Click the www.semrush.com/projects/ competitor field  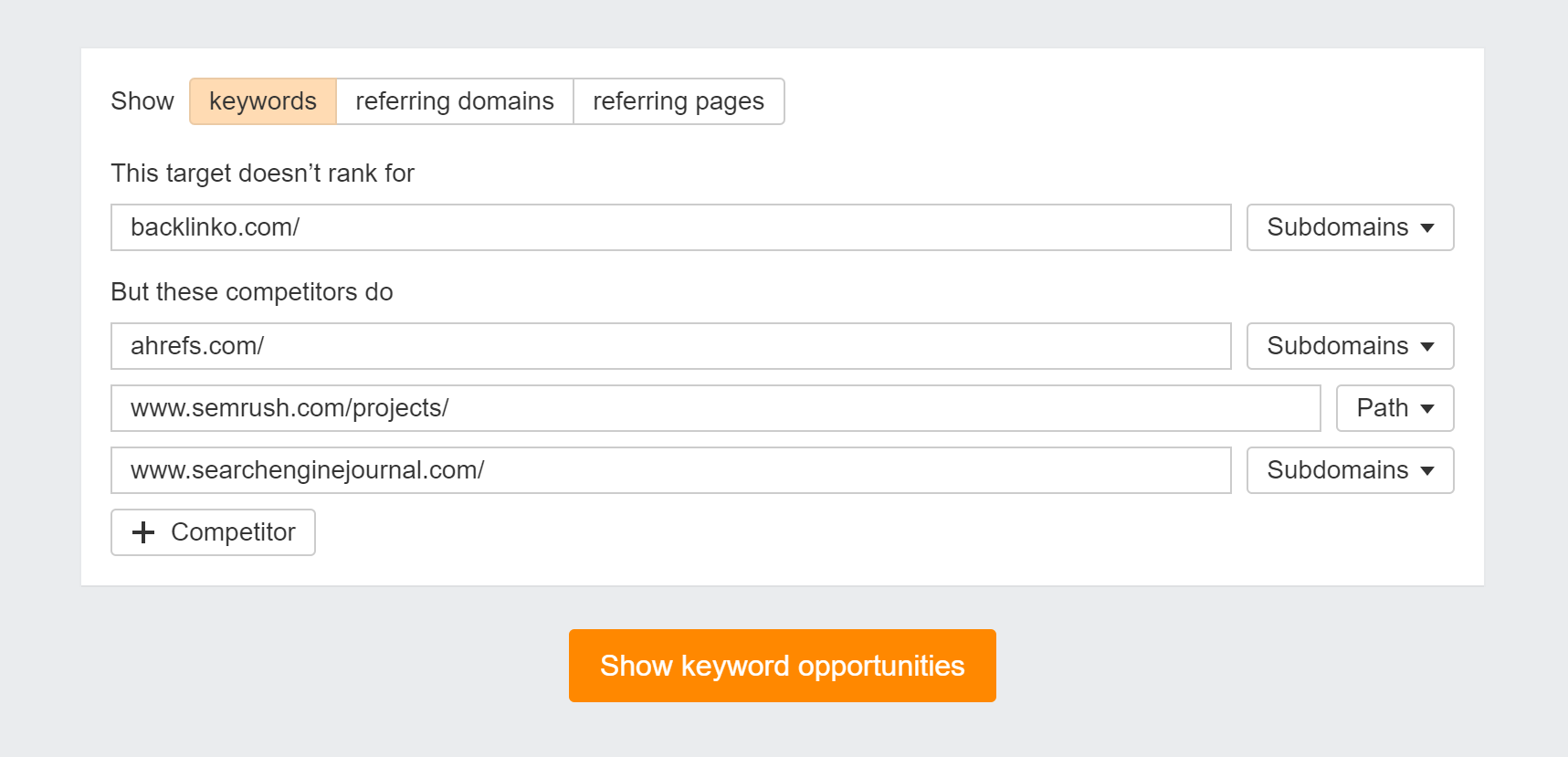(715, 408)
